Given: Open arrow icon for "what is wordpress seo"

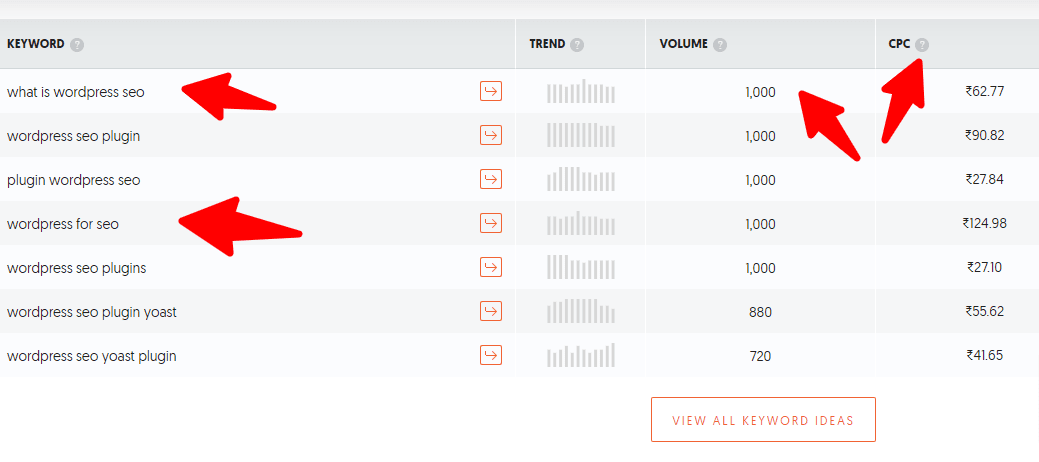Looking at the screenshot, I should pos(491,91).
